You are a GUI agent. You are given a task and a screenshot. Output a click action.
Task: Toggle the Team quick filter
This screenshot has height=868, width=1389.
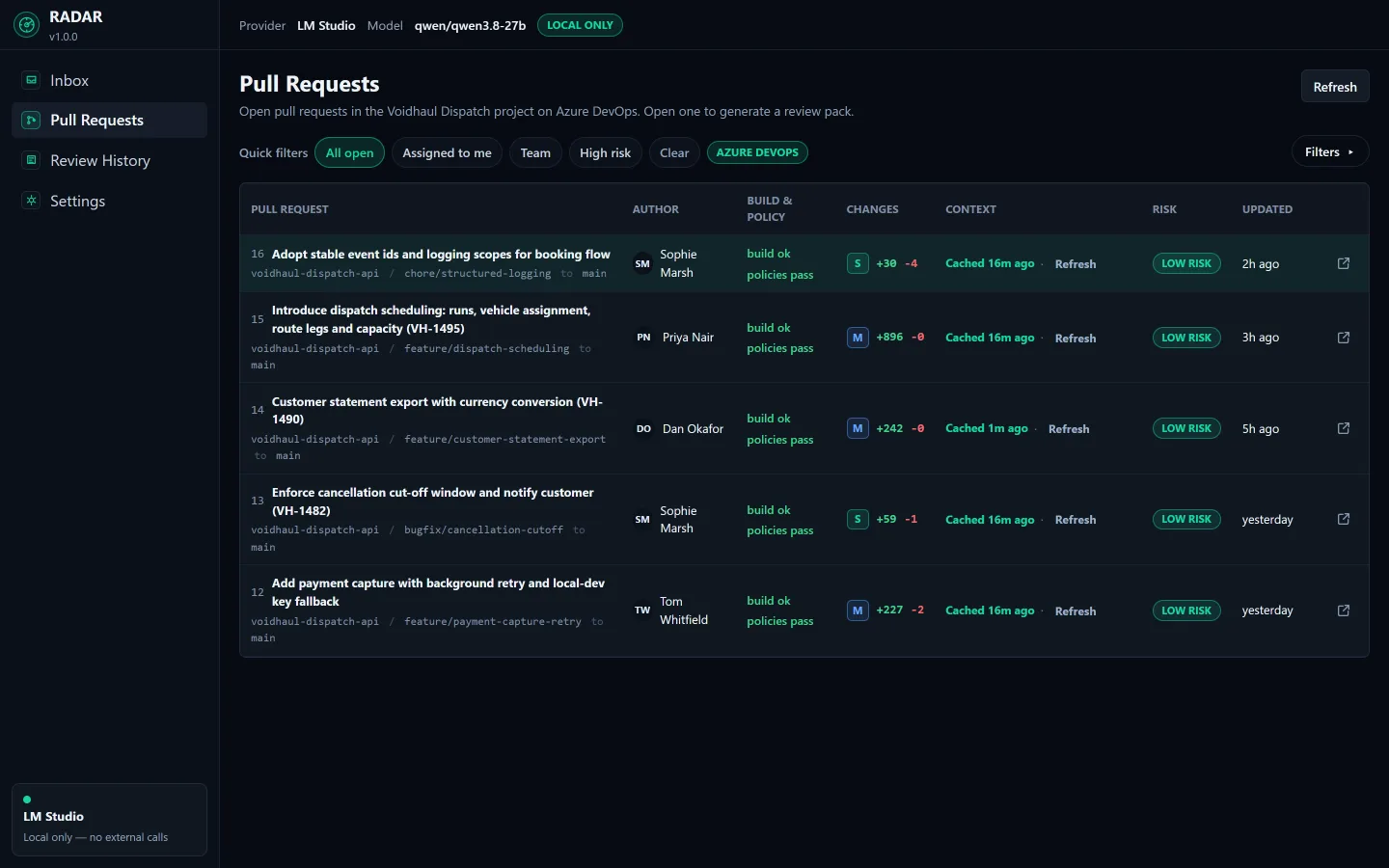pos(535,152)
